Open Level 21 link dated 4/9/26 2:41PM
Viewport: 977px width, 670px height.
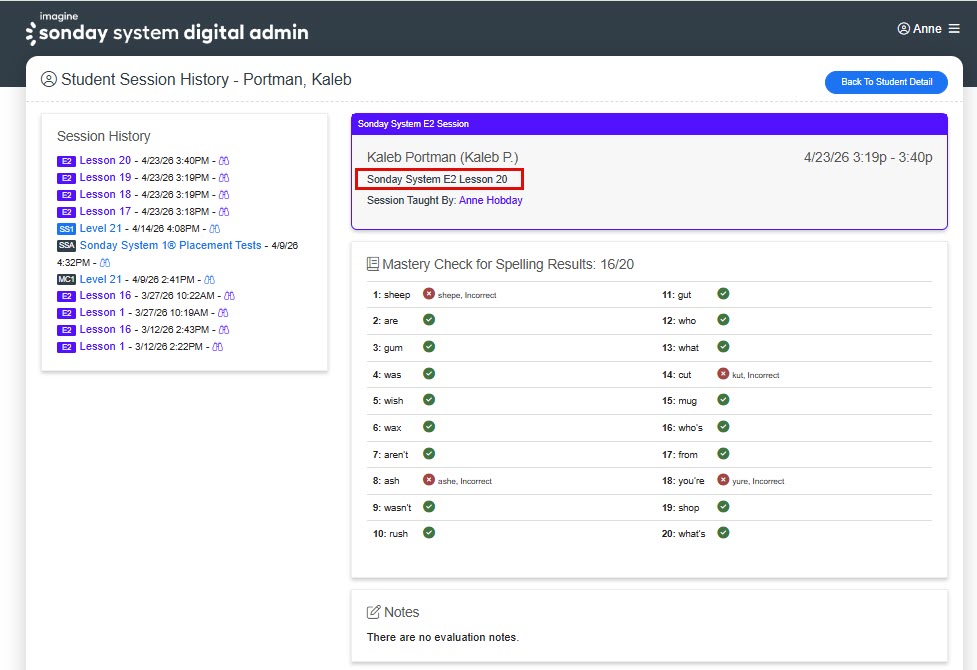click(100, 279)
